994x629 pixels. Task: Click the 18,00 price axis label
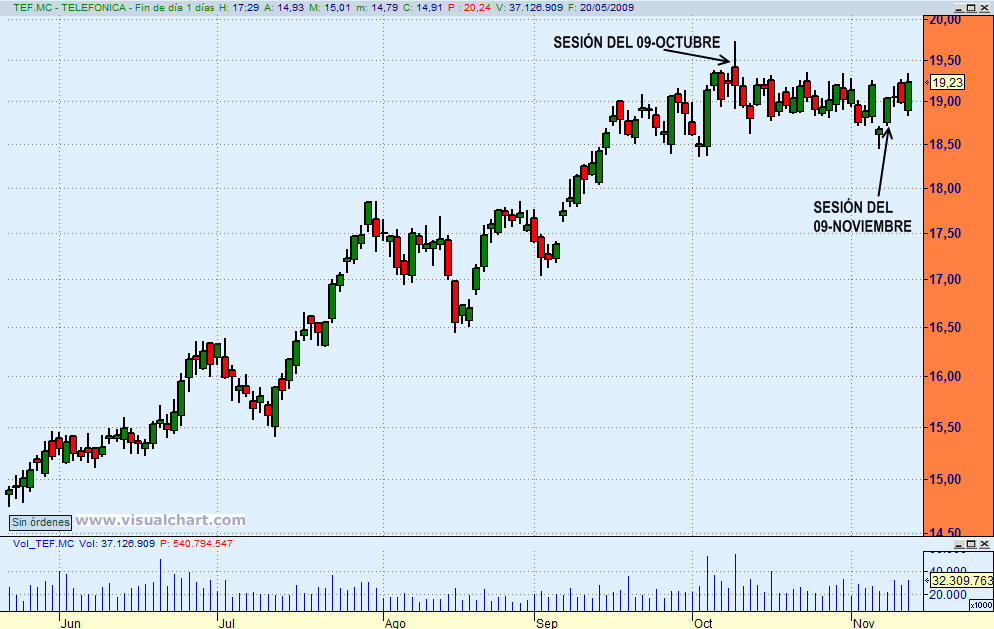(945, 188)
